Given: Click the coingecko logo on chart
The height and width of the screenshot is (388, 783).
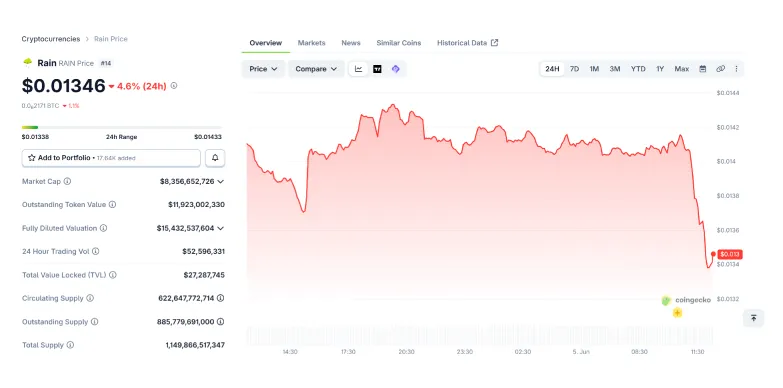Looking at the screenshot, I should coord(686,300).
